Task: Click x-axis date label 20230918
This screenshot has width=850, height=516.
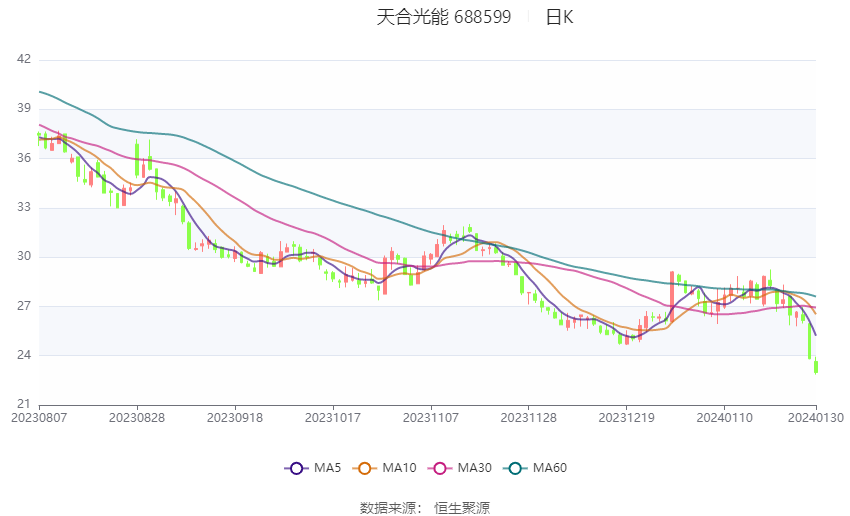Action: point(235,418)
